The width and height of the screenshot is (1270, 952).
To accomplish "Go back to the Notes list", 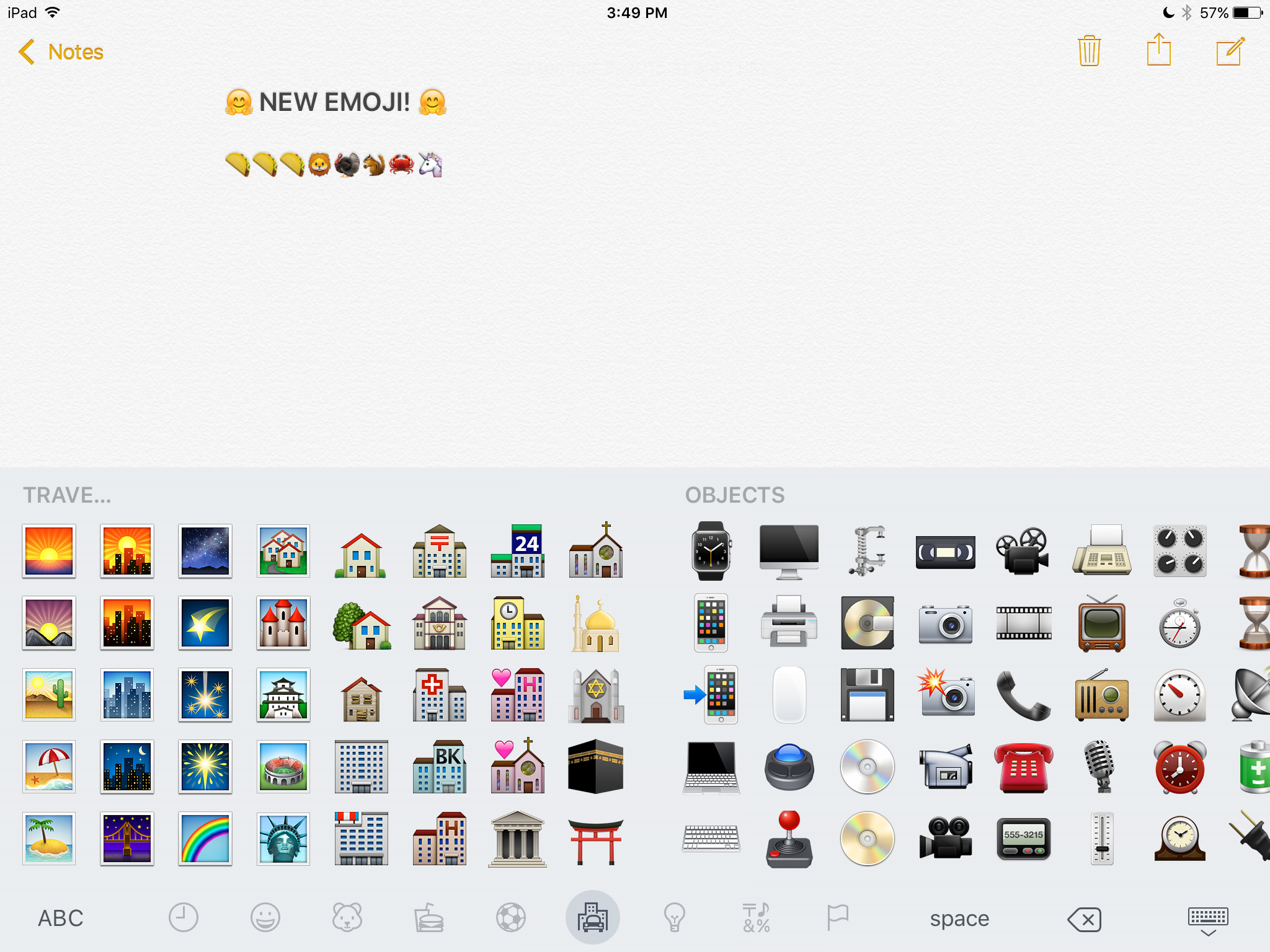I will [61, 52].
